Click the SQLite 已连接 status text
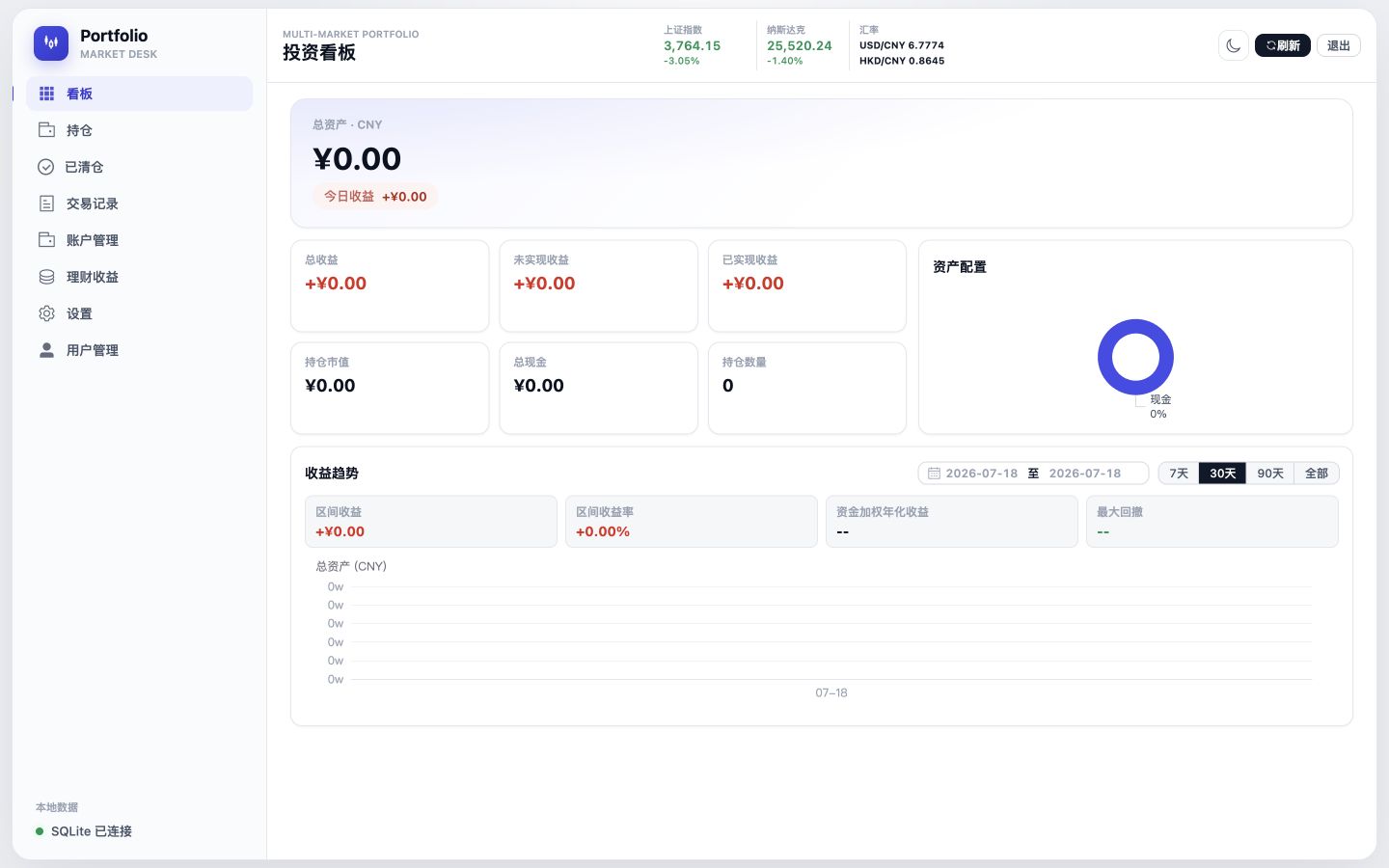 pyautogui.click(x=92, y=831)
